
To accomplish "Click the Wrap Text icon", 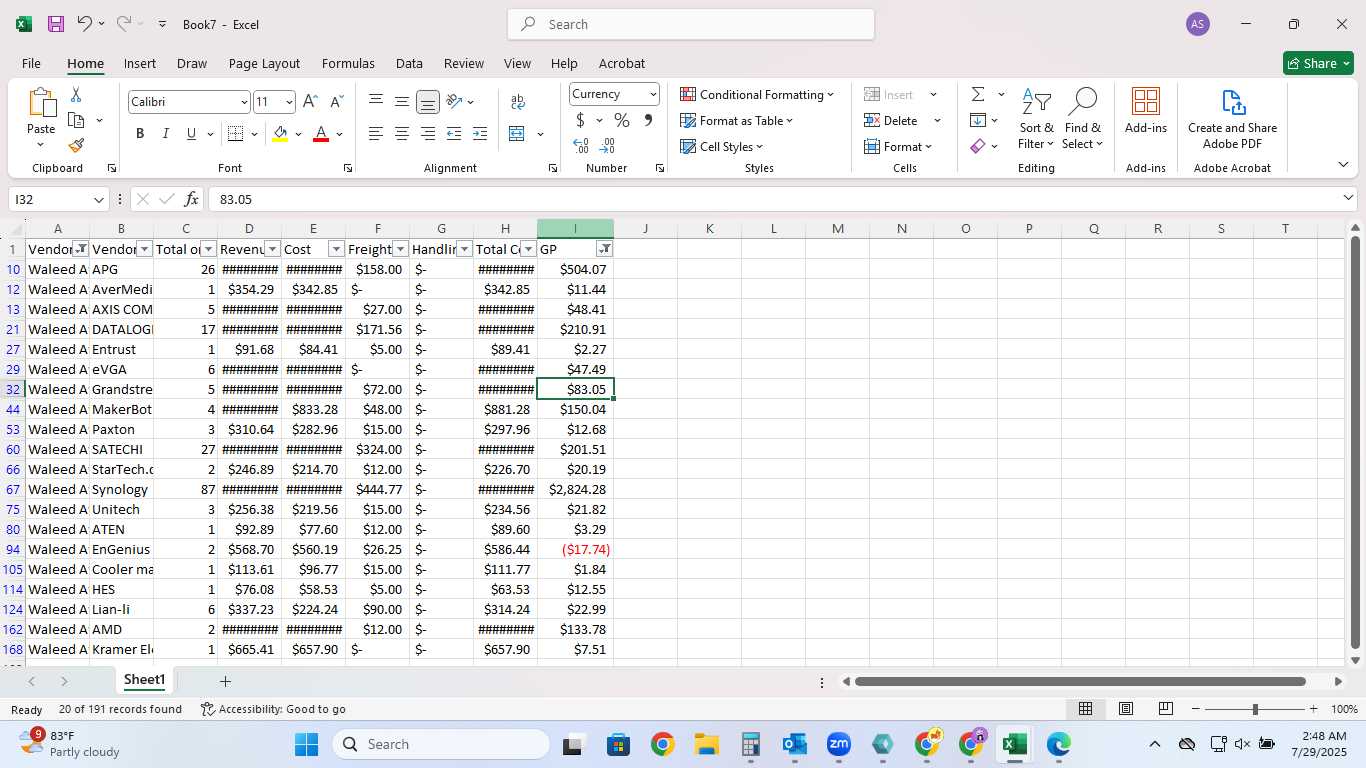I will tap(518, 101).
